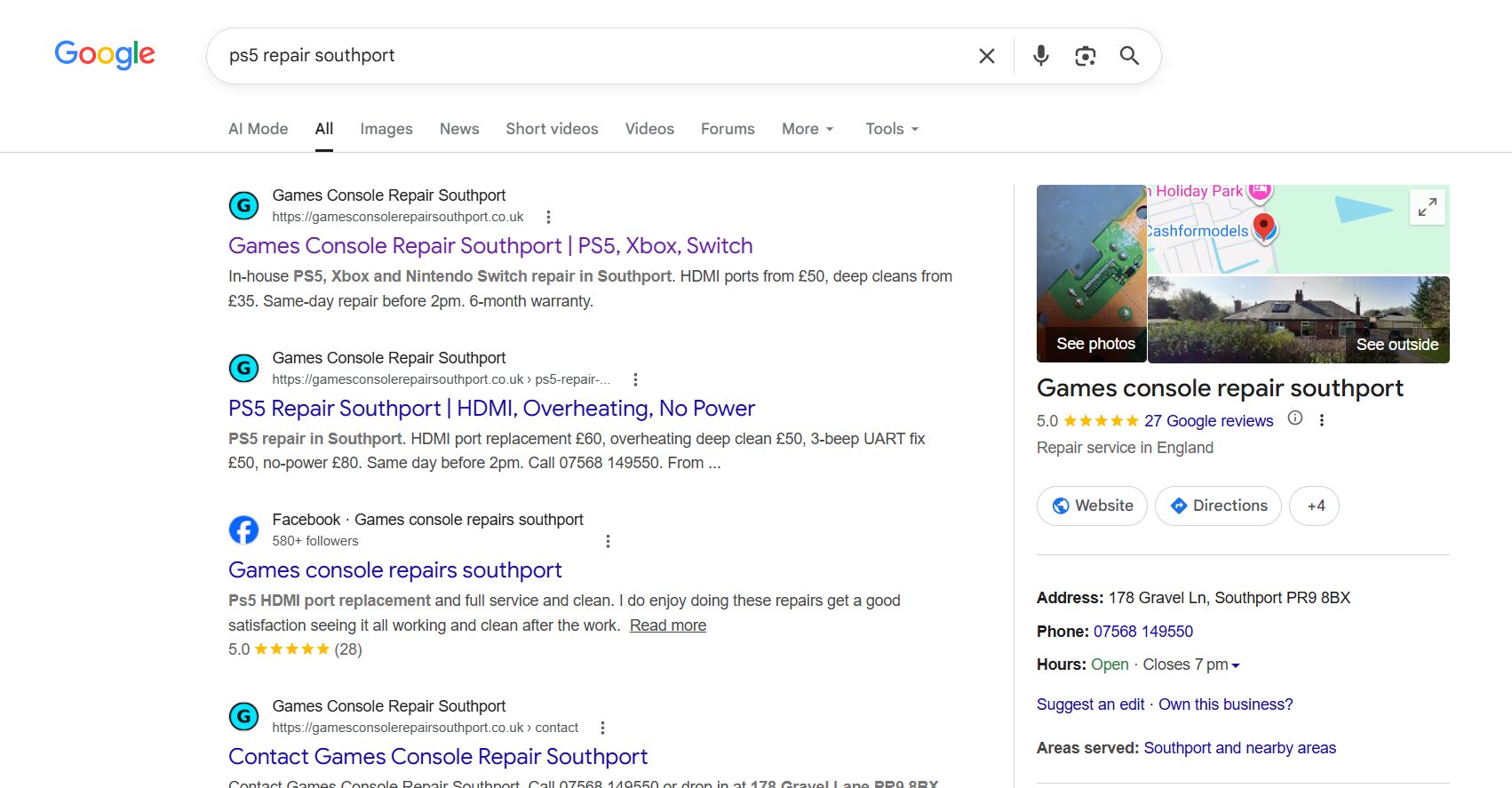This screenshot has height=788, width=1512.
Task: Click the Google logo
Action: (x=105, y=55)
